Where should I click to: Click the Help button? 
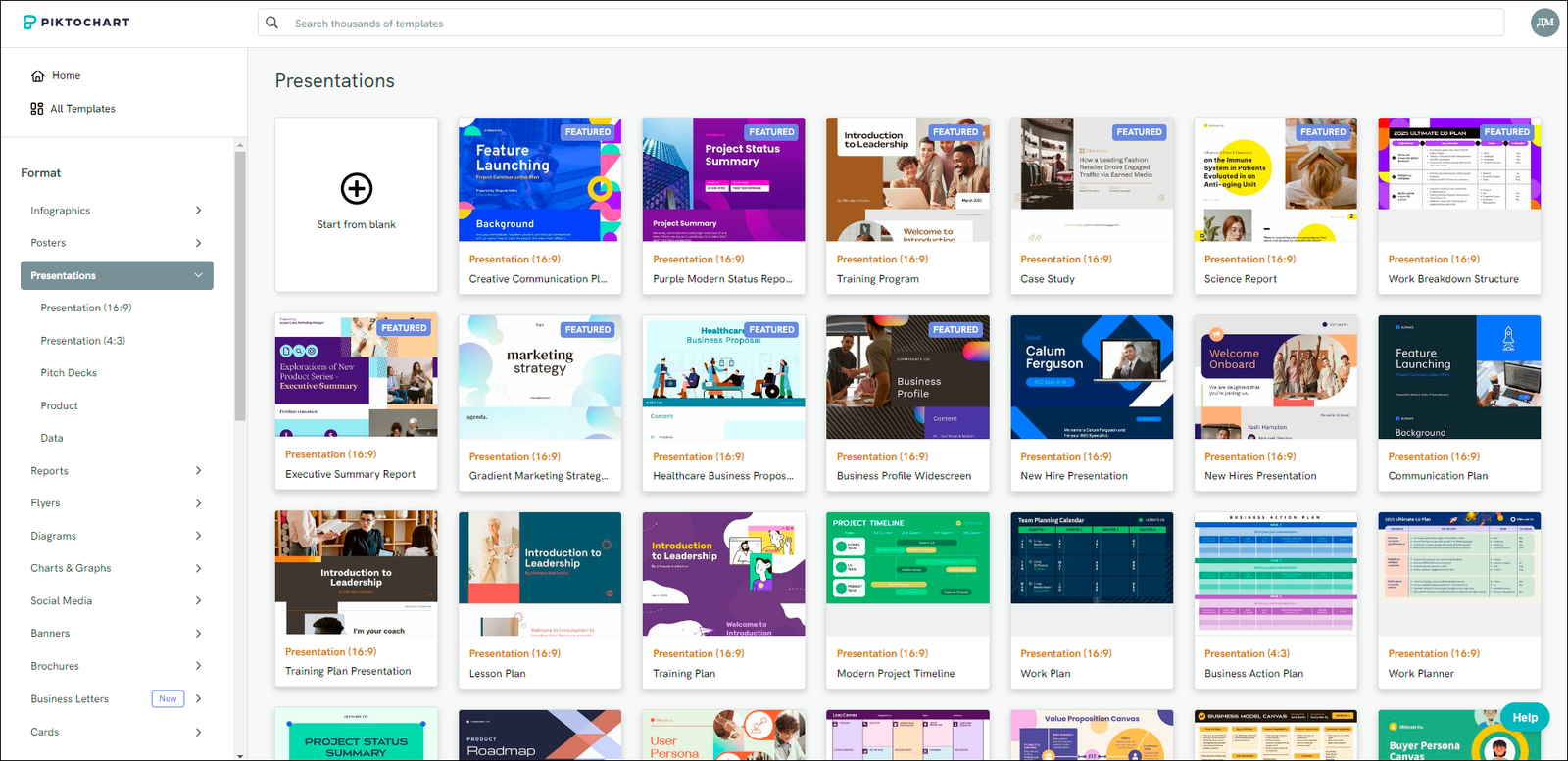[1525, 717]
